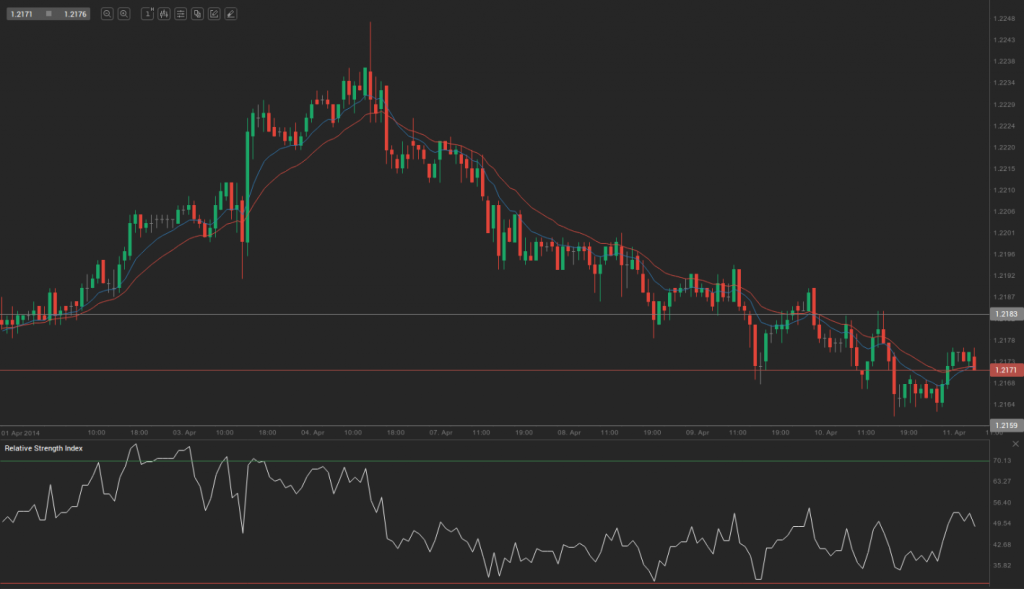Screen dimensions: 1024x589
Task: Click the duplicate chart icon
Action: [196, 14]
